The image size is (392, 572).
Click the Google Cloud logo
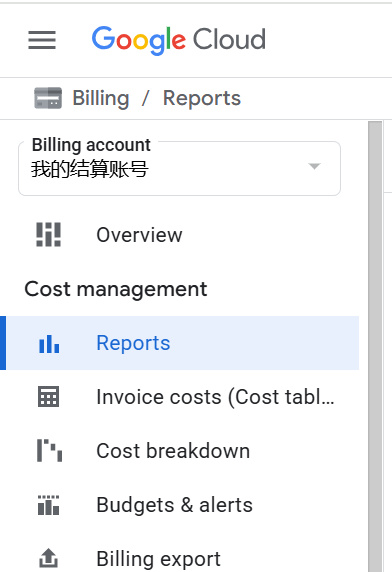178,40
